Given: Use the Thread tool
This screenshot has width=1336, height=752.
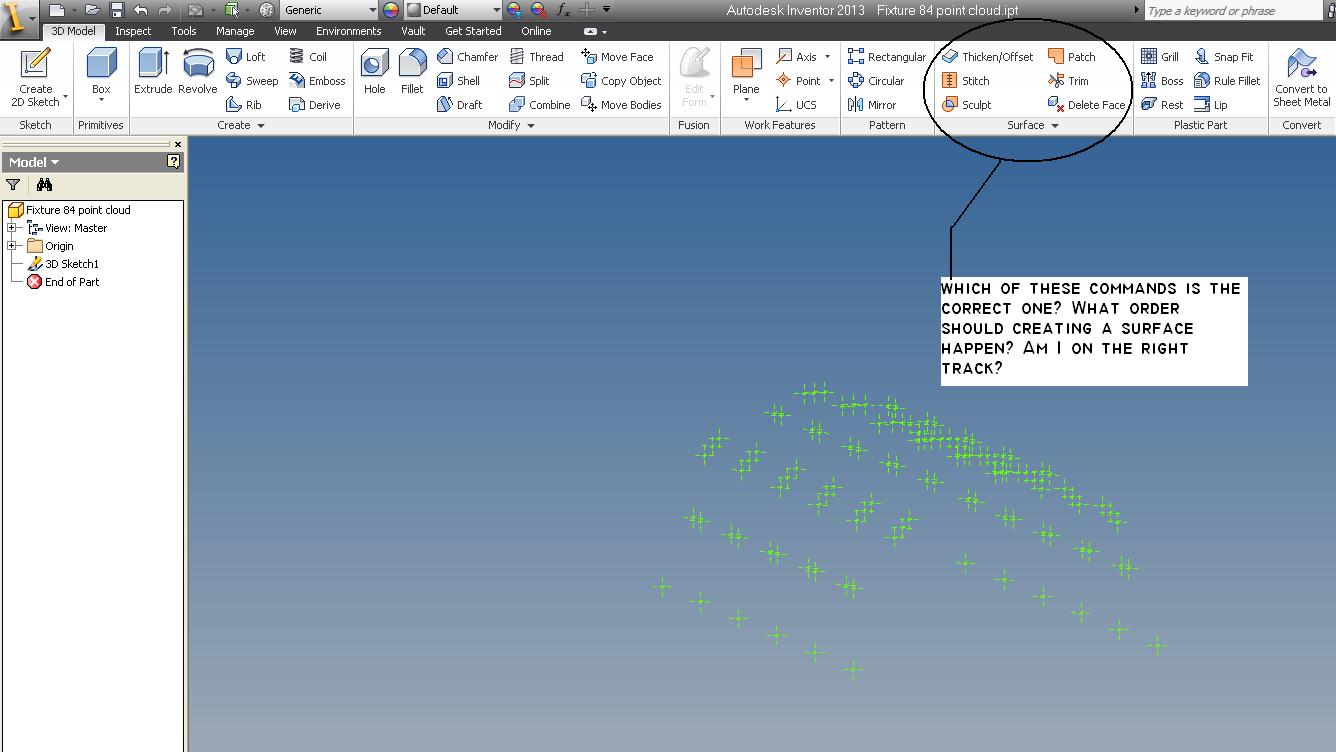Looking at the screenshot, I should 536,57.
